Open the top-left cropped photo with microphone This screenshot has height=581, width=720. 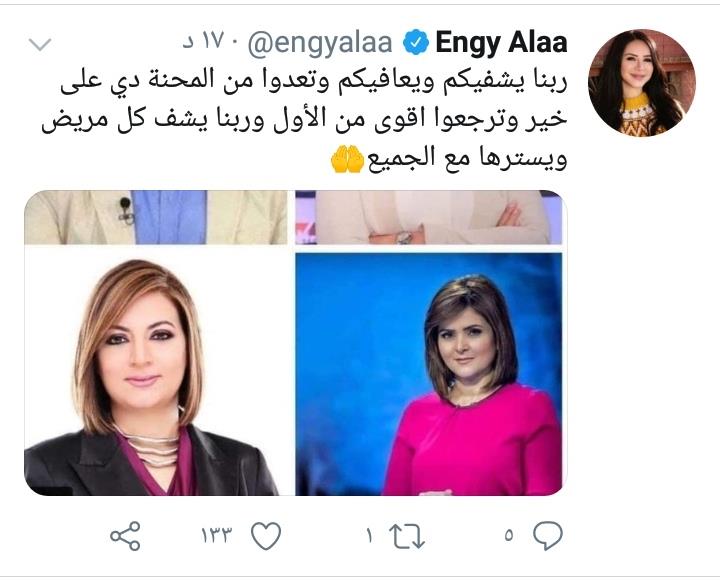click(x=156, y=217)
